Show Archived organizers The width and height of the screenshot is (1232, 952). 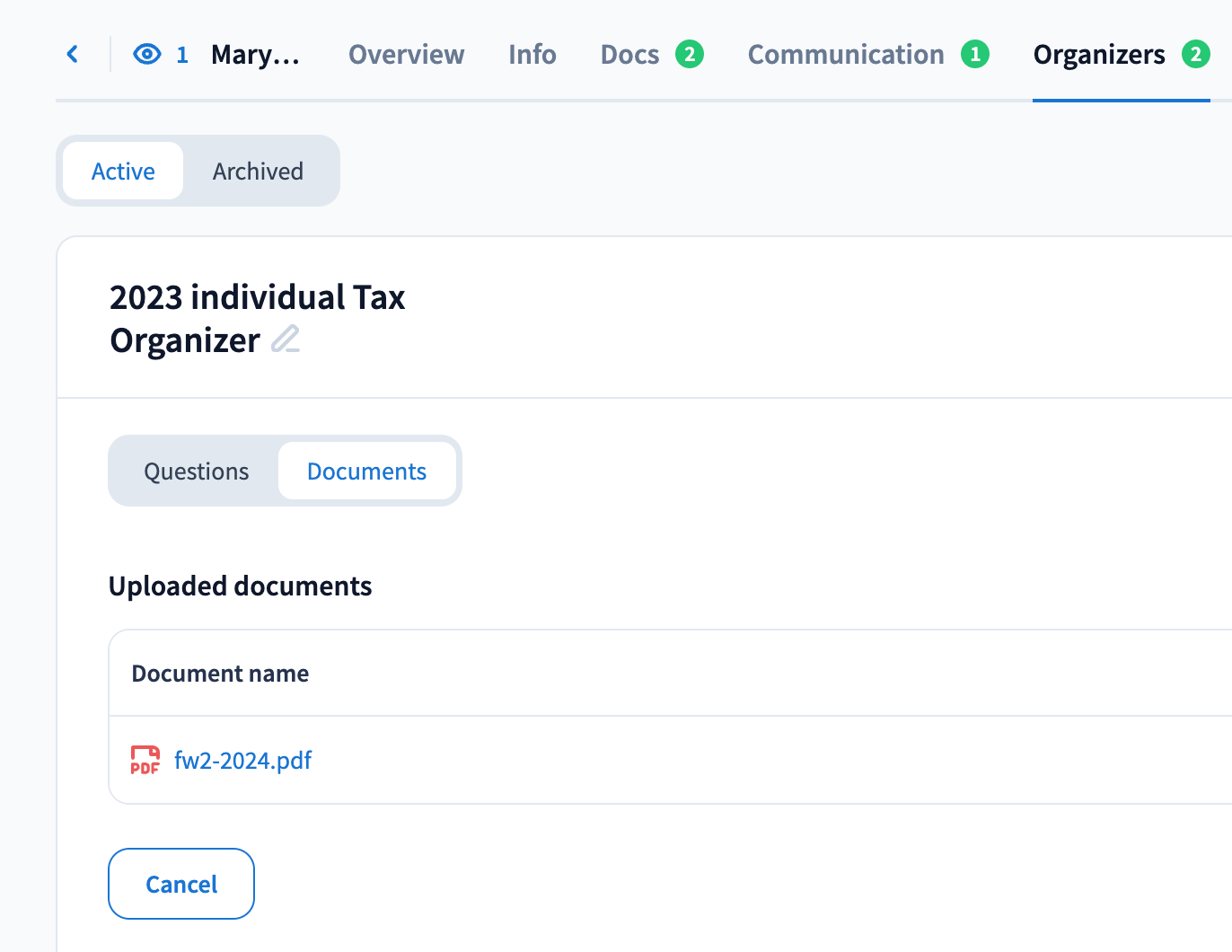(x=258, y=171)
